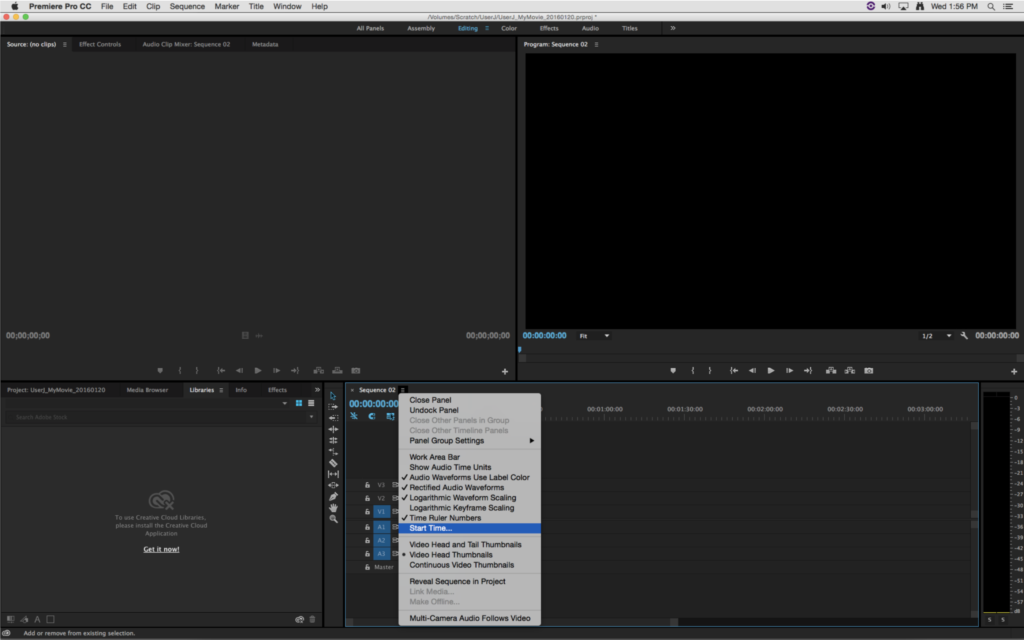This screenshot has height=640, width=1024.
Task: Mark In point in Program monitor
Action: [x=693, y=370]
